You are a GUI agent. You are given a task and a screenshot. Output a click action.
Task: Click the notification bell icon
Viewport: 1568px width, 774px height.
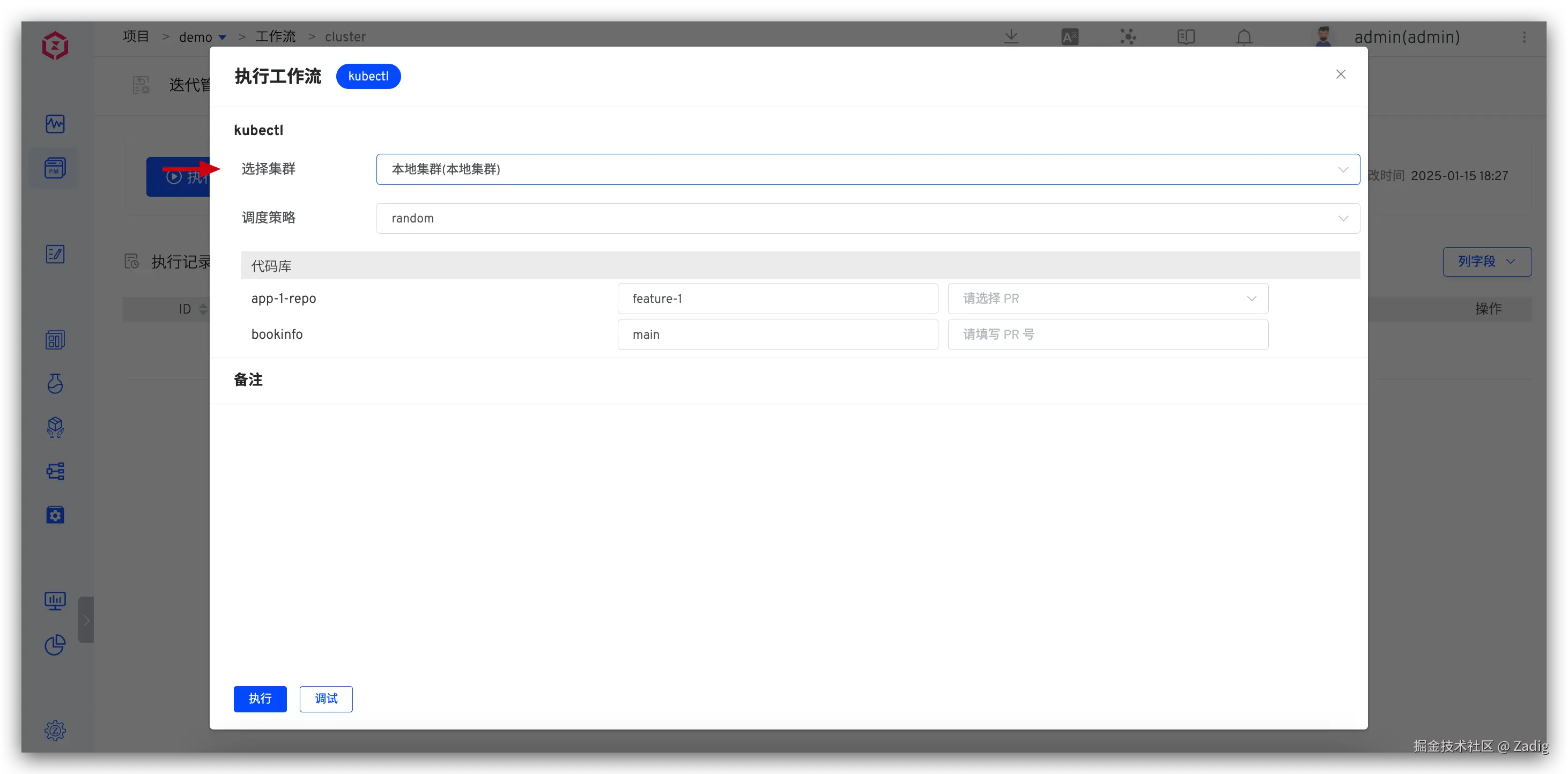tap(1244, 37)
